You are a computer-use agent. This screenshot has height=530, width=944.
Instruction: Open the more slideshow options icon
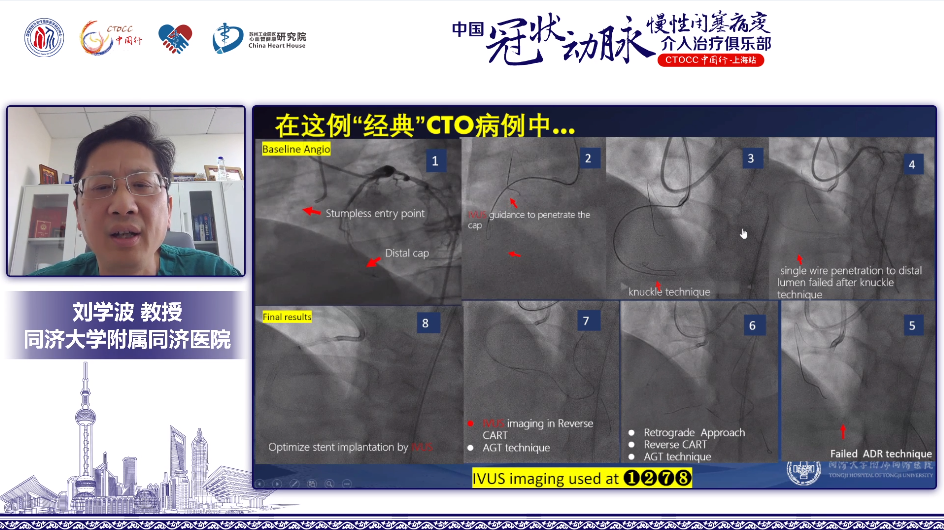345,482
